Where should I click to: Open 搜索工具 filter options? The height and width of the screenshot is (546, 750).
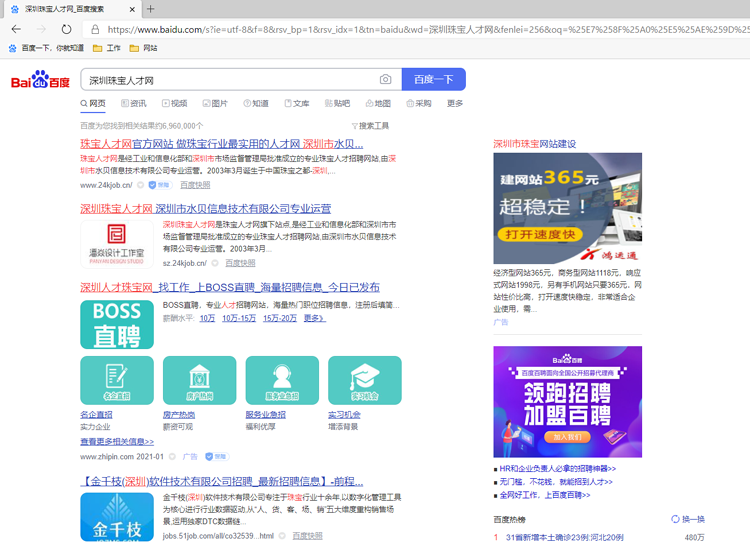point(370,126)
